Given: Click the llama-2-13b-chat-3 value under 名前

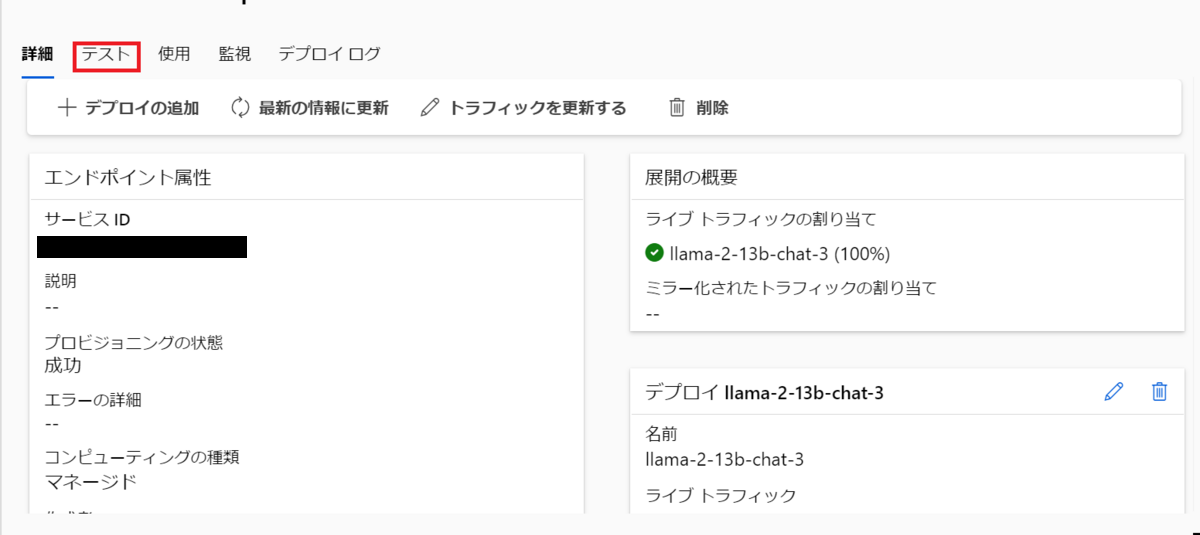Looking at the screenshot, I should pyautogui.click(x=725, y=460).
